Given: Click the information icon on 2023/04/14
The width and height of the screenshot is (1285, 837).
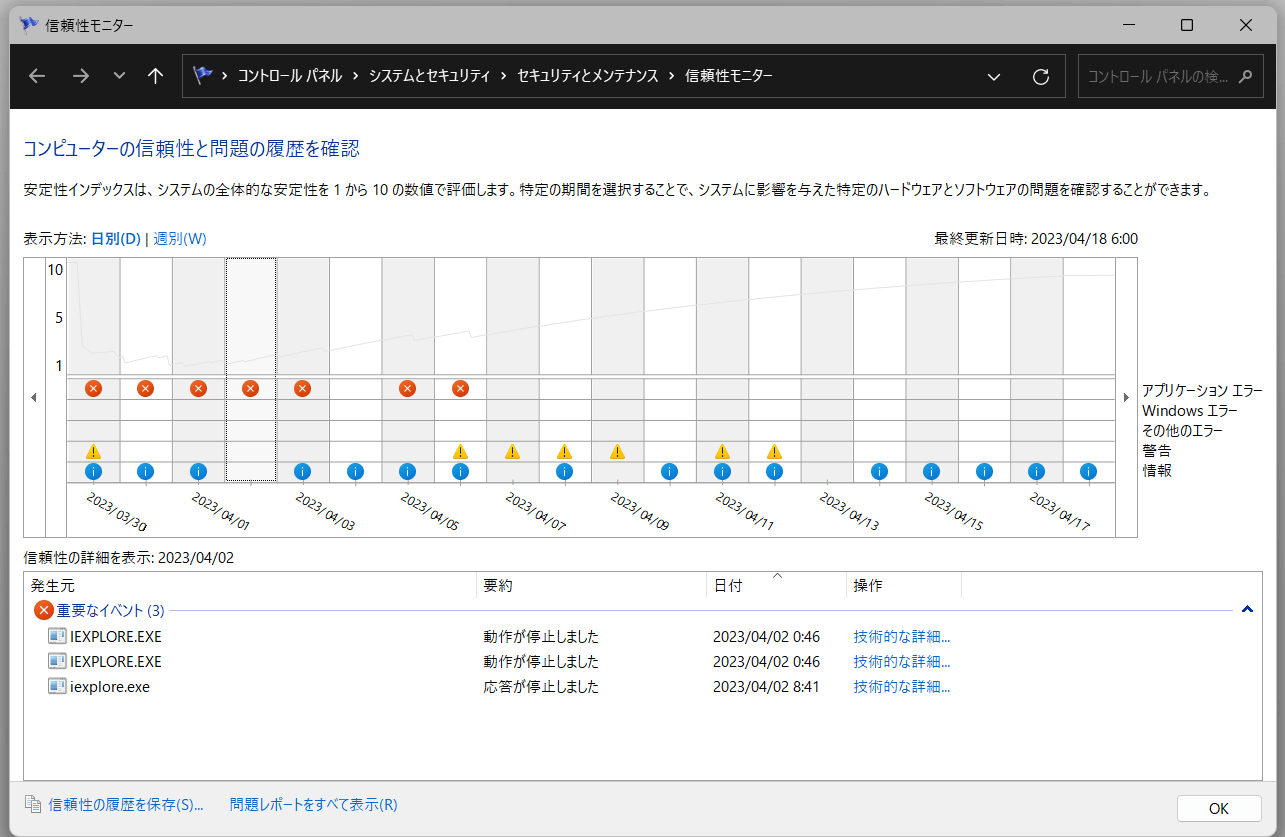Looking at the screenshot, I should click(879, 471).
